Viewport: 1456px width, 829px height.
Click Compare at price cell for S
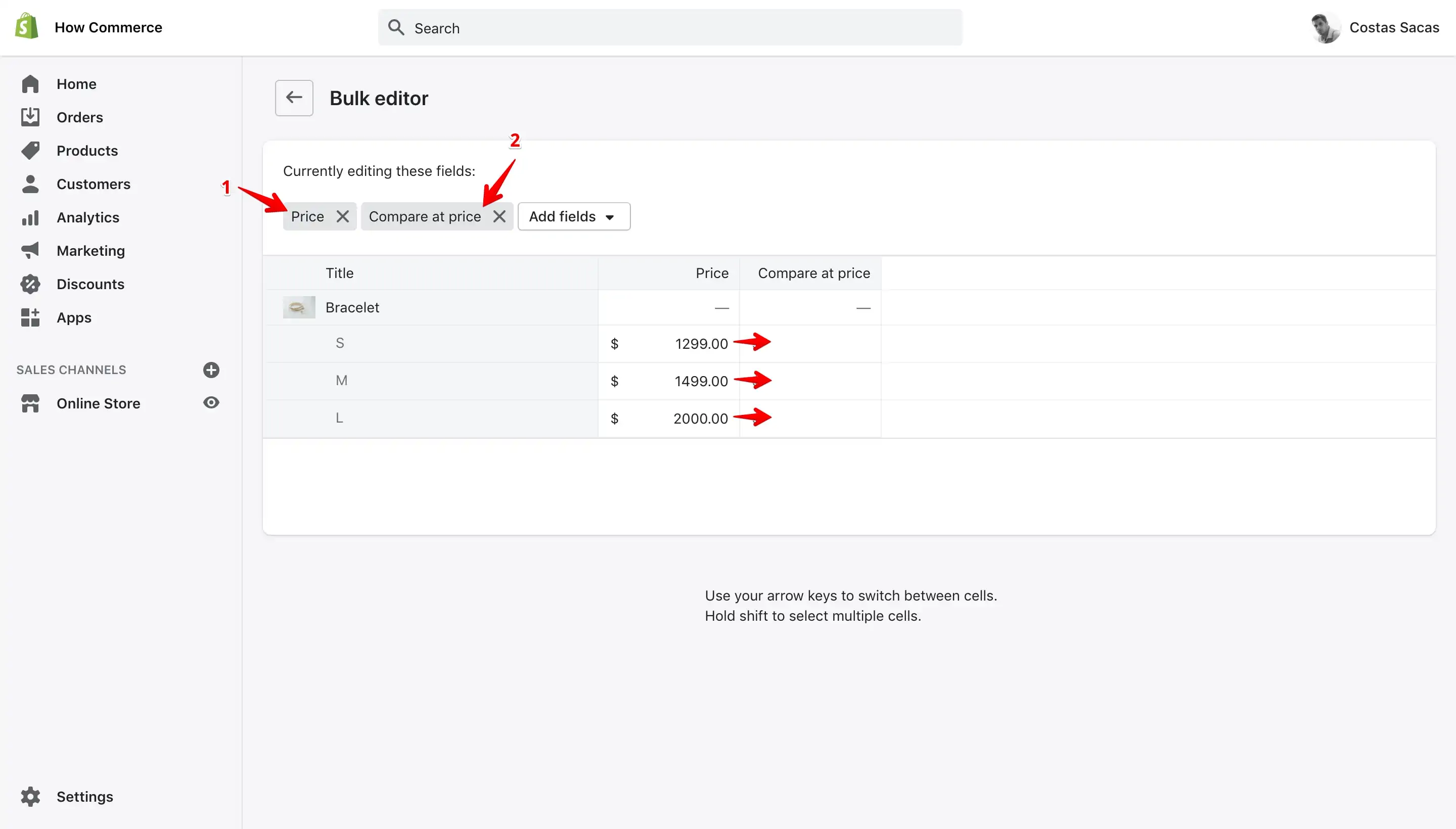tap(810, 344)
